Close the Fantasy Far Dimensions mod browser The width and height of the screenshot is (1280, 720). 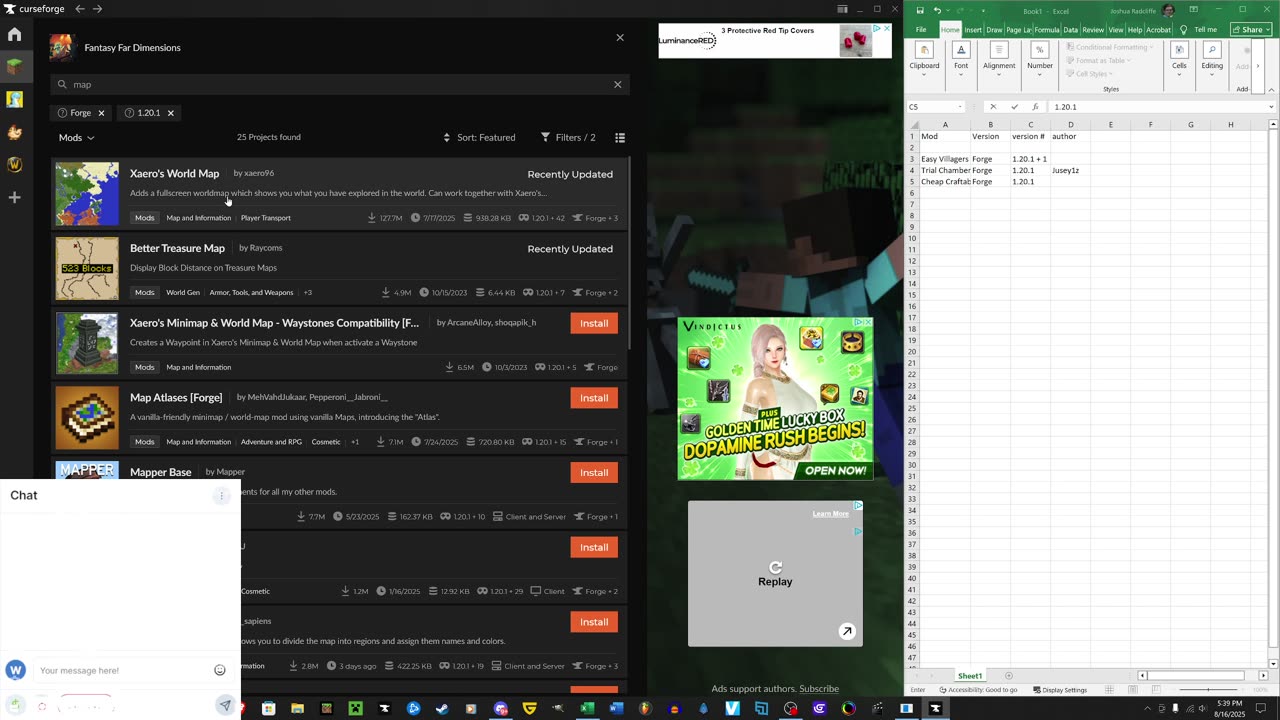620,38
